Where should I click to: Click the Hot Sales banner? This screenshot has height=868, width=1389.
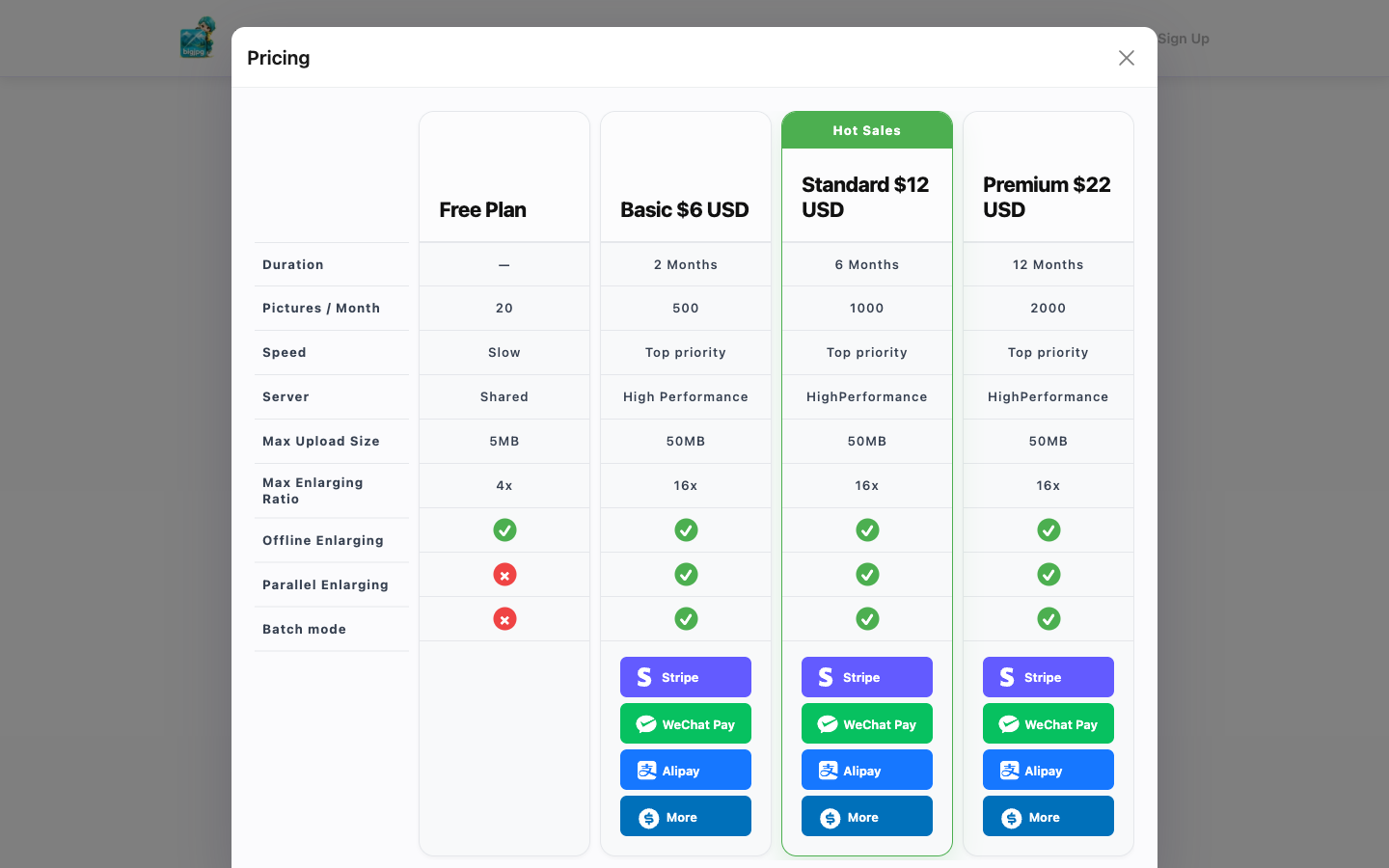(867, 130)
